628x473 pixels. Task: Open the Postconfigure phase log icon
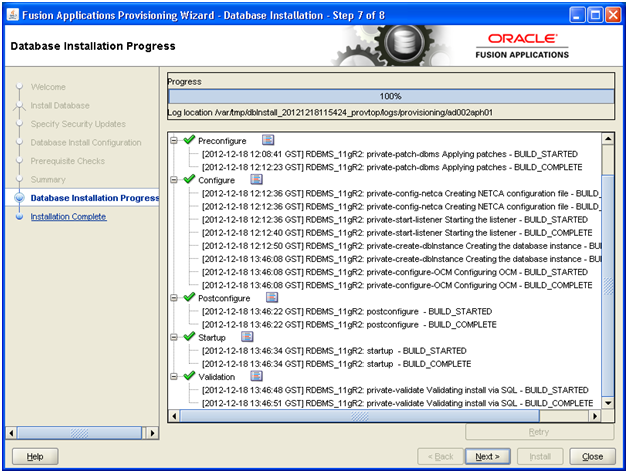[272, 298]
